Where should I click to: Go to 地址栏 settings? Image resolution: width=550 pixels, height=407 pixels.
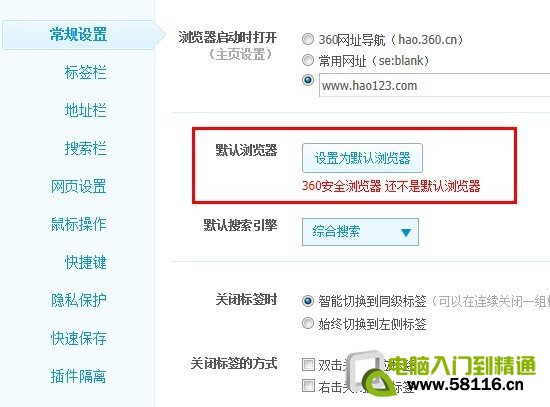click(x=85, y=110)
